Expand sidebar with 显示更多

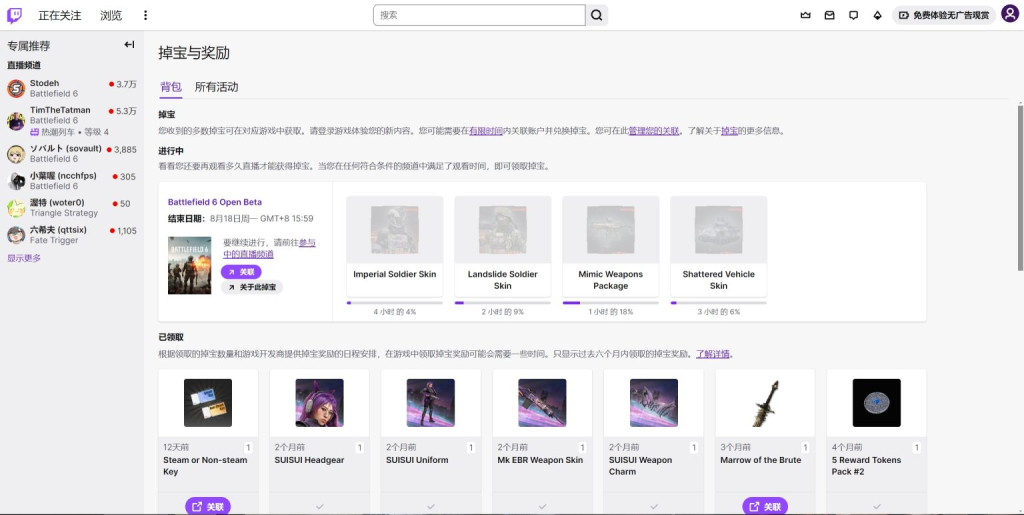coord(24,258)
